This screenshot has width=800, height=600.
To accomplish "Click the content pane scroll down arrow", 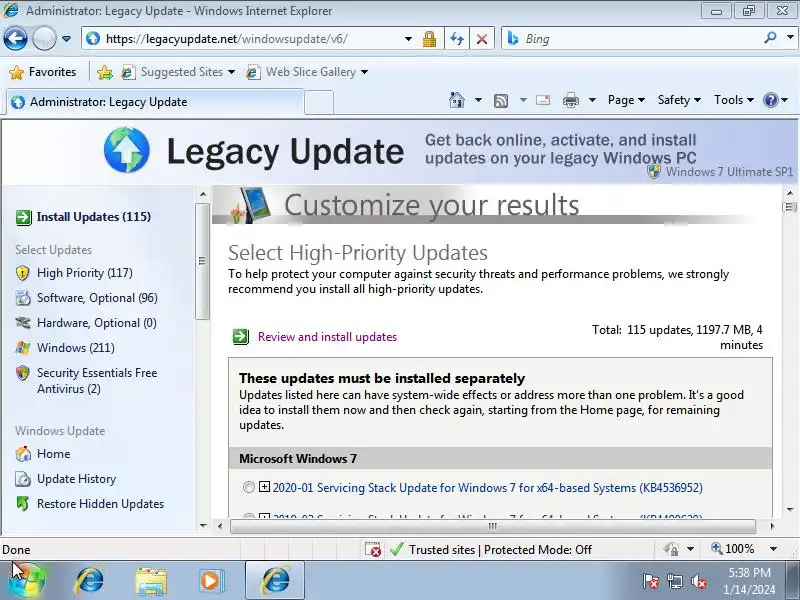I will click(790, 509).
